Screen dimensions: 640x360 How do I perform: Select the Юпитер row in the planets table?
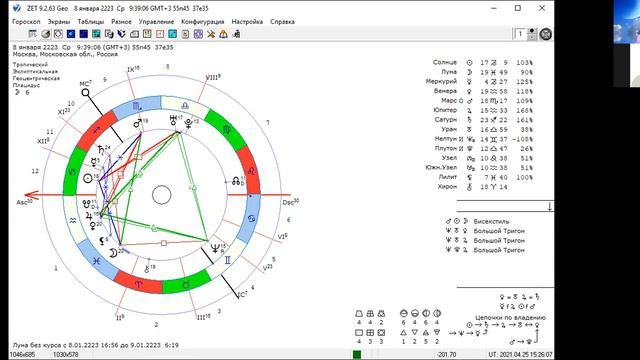pyautogui.click(x=483, y=110)
